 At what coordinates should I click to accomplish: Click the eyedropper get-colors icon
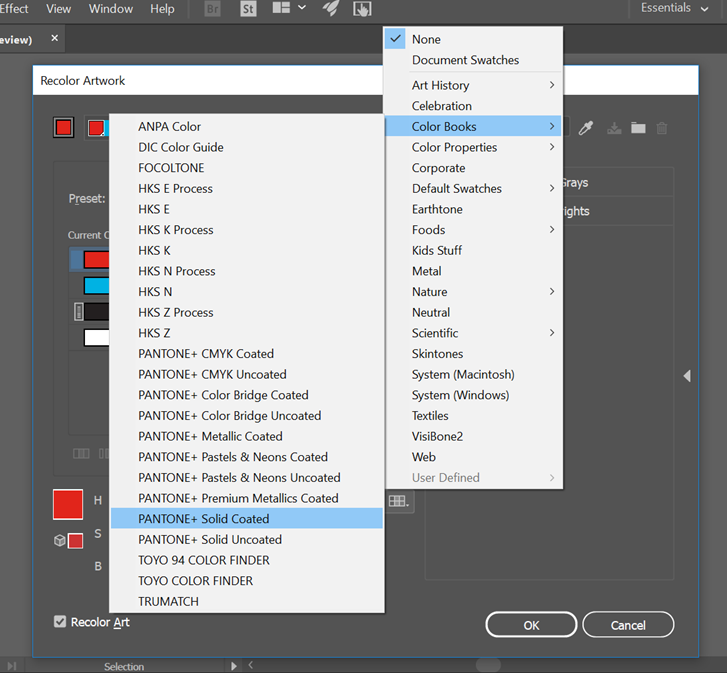[587, 128]
